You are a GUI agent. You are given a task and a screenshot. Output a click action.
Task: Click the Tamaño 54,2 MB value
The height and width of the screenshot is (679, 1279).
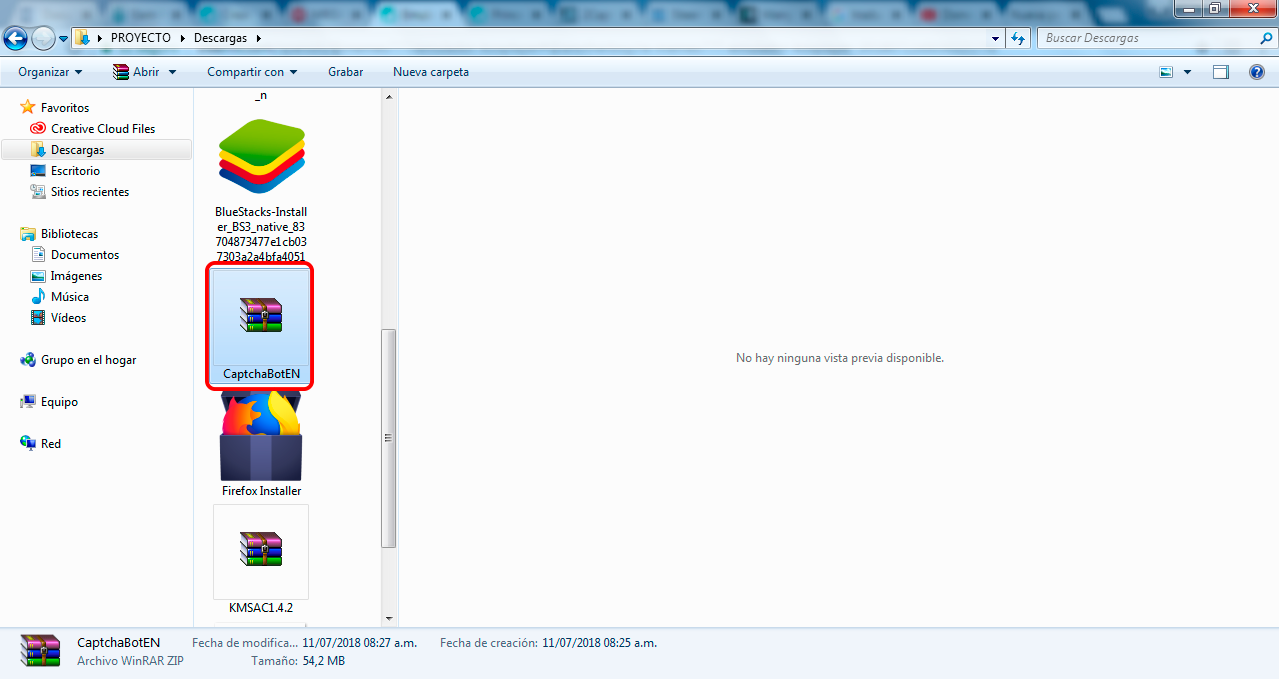[322, 661]
